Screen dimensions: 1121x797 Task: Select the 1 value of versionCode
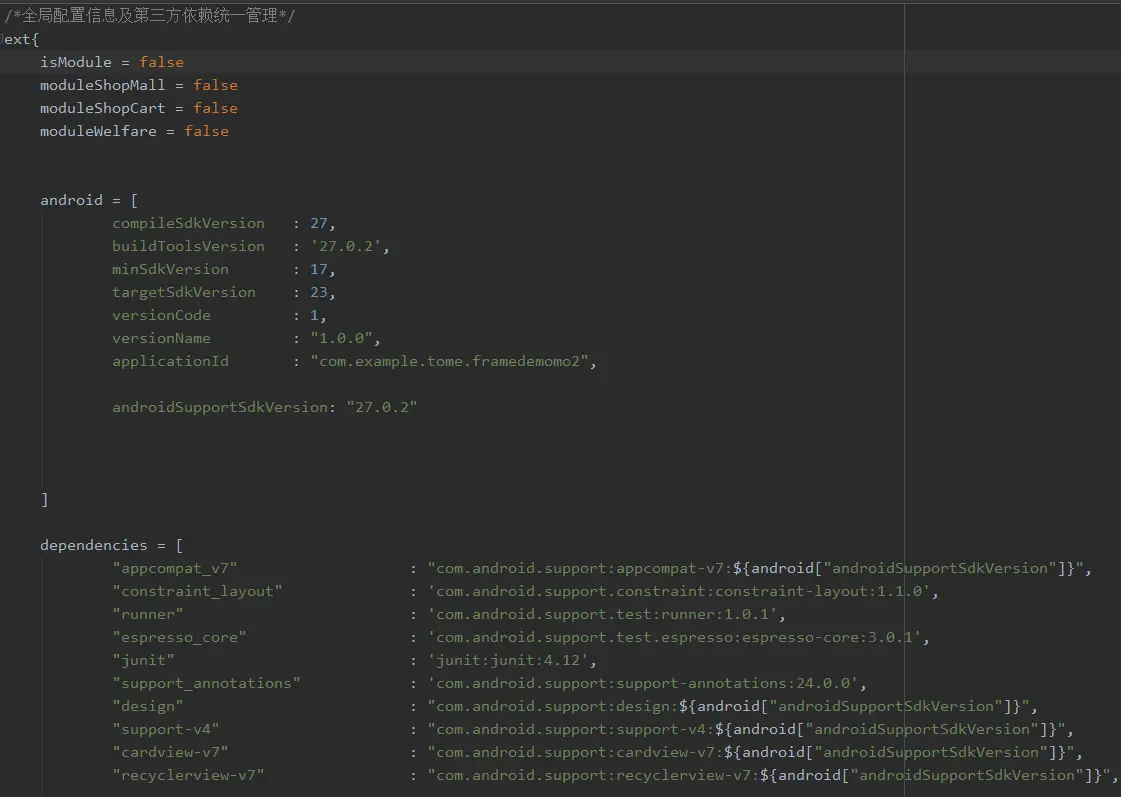click(315, 315)
